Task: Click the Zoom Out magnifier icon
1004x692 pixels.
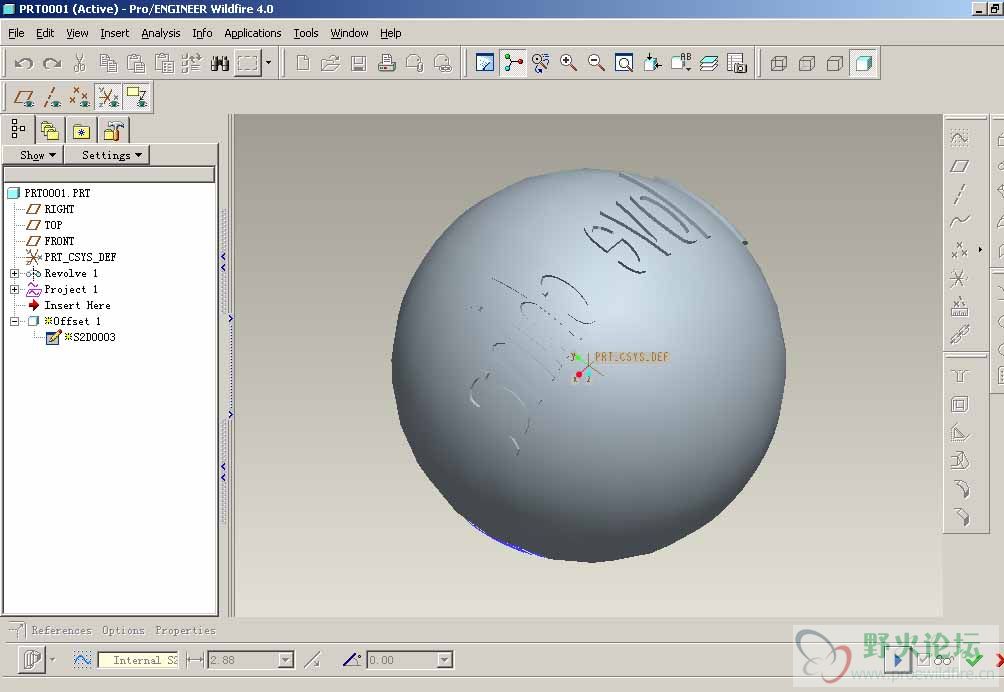Action: tap(596, 63)
